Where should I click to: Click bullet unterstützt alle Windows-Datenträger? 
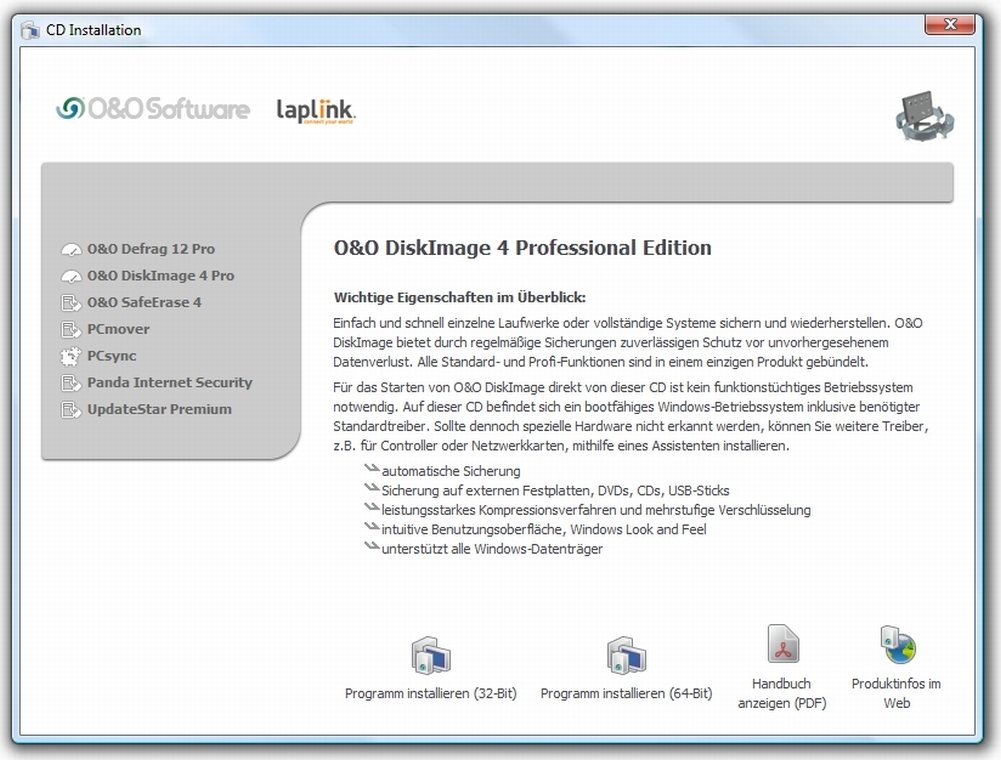coord(492,549)
